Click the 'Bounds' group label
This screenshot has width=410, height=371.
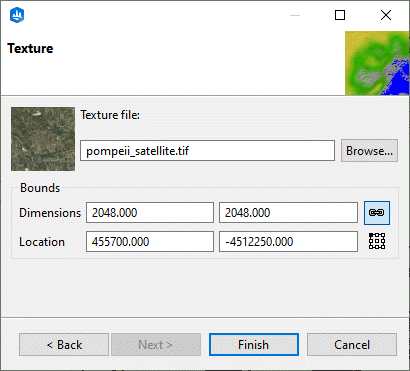pos(40,188)
